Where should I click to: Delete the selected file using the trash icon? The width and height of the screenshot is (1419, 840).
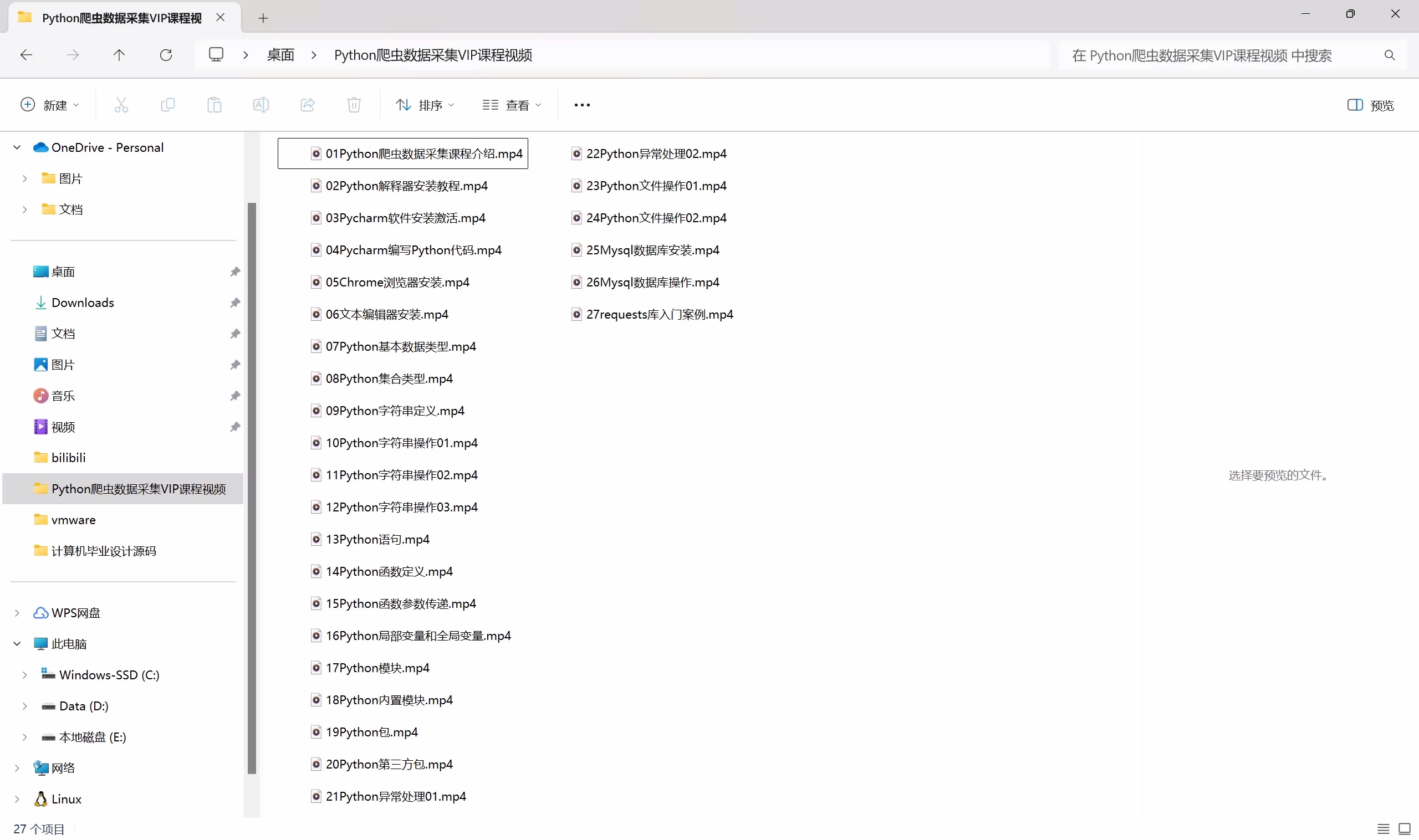tap(353, 105)
